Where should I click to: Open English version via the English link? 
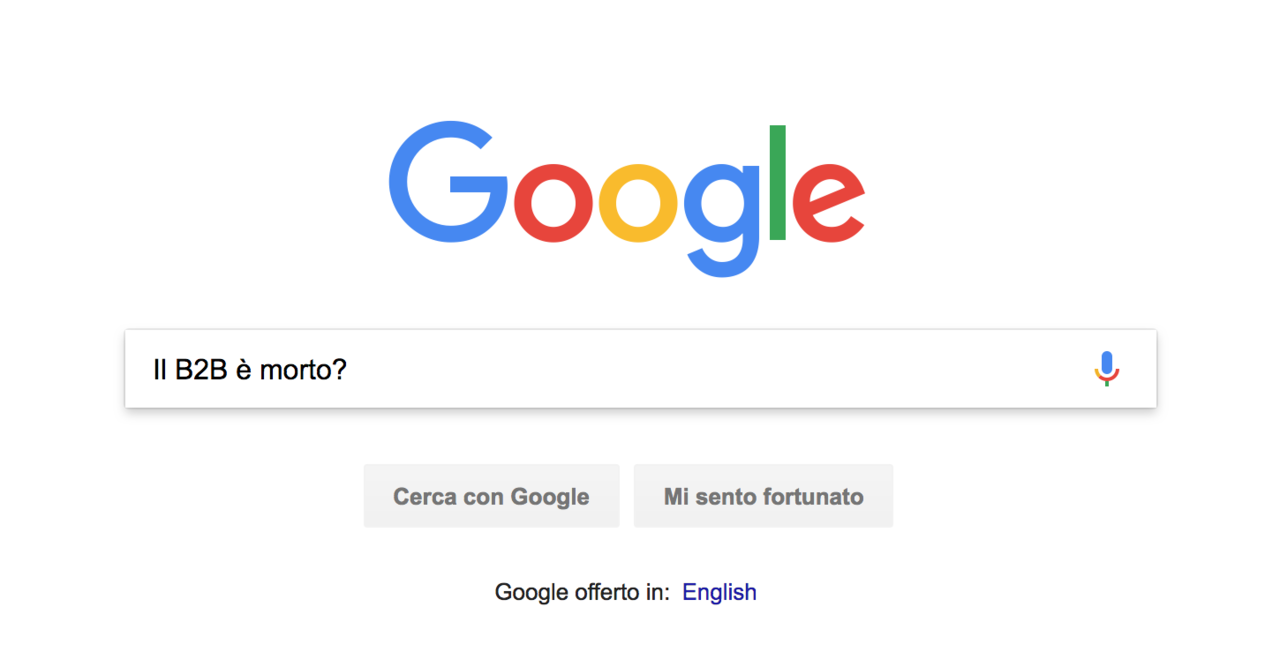pos(719,592)
